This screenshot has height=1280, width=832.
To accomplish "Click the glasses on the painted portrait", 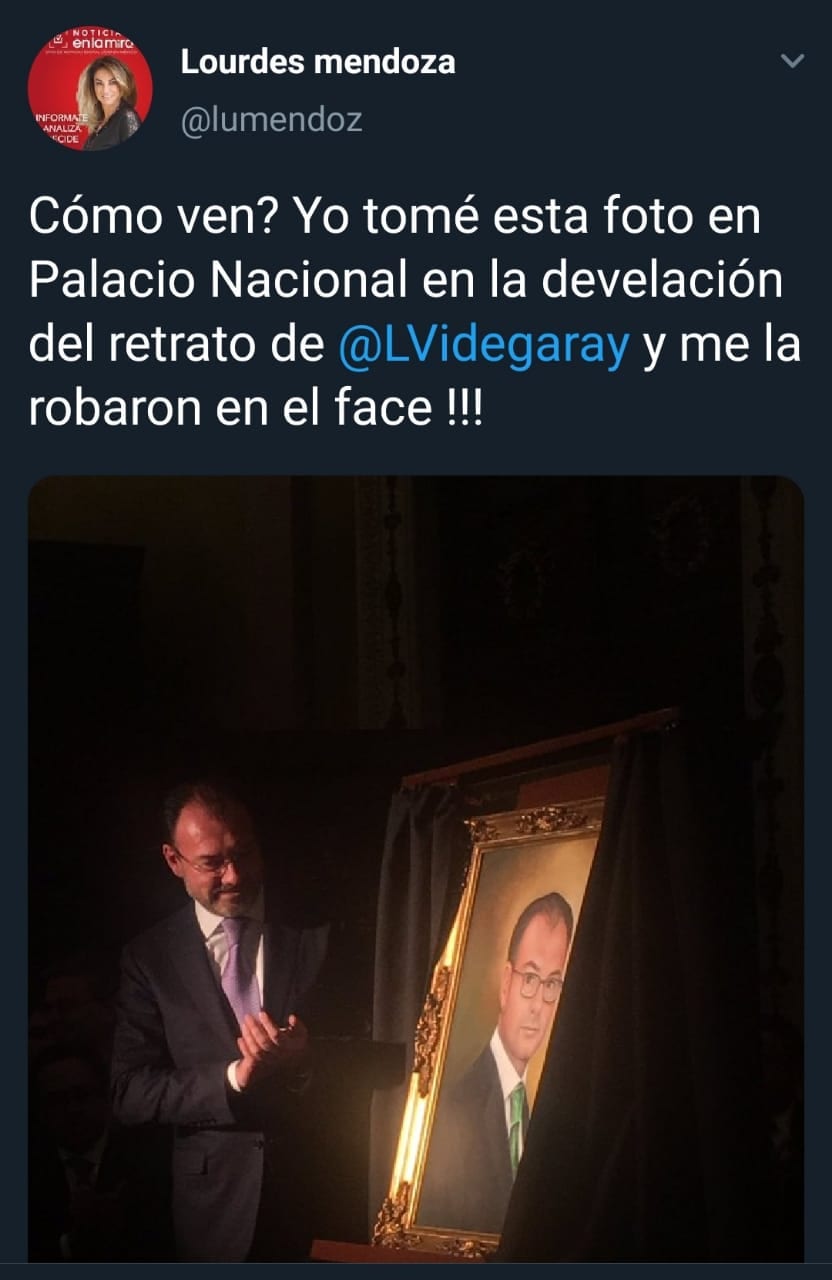I will pyautogui.click(x=537, y=981).
